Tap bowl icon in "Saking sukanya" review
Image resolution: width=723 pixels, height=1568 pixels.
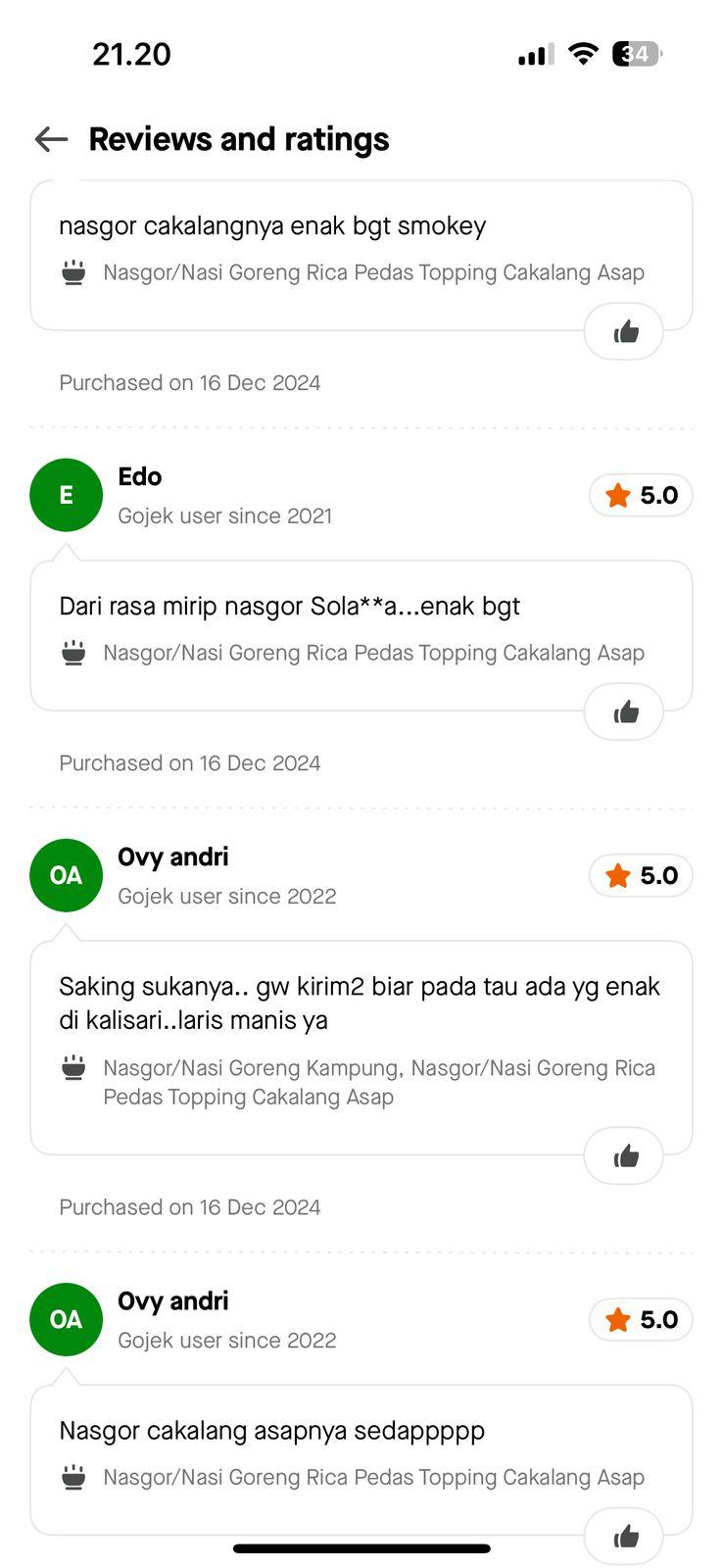click(73, 1067)
